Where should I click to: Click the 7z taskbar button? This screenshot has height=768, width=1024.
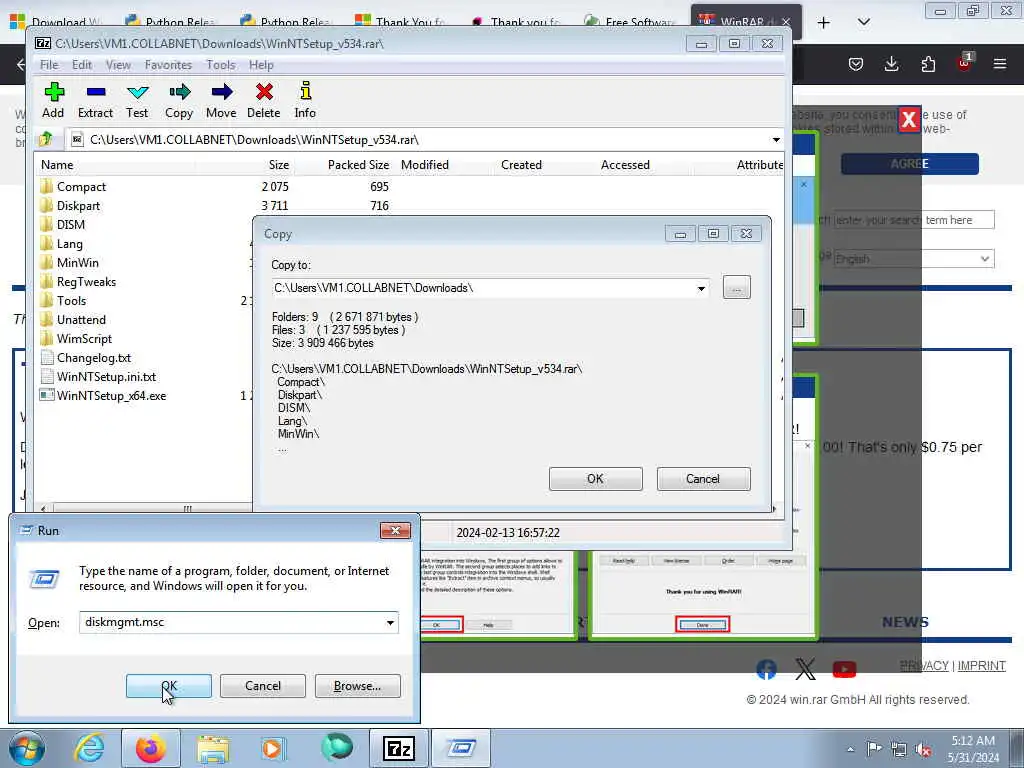(x=398, y=748)
